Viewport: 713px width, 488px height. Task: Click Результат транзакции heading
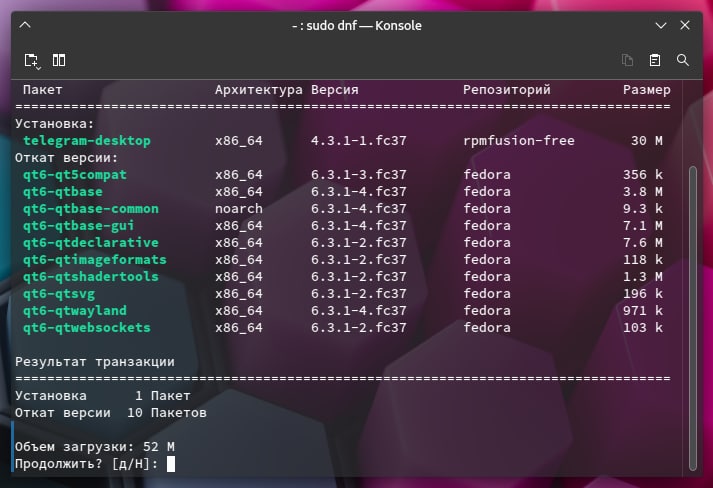[95, 362]
